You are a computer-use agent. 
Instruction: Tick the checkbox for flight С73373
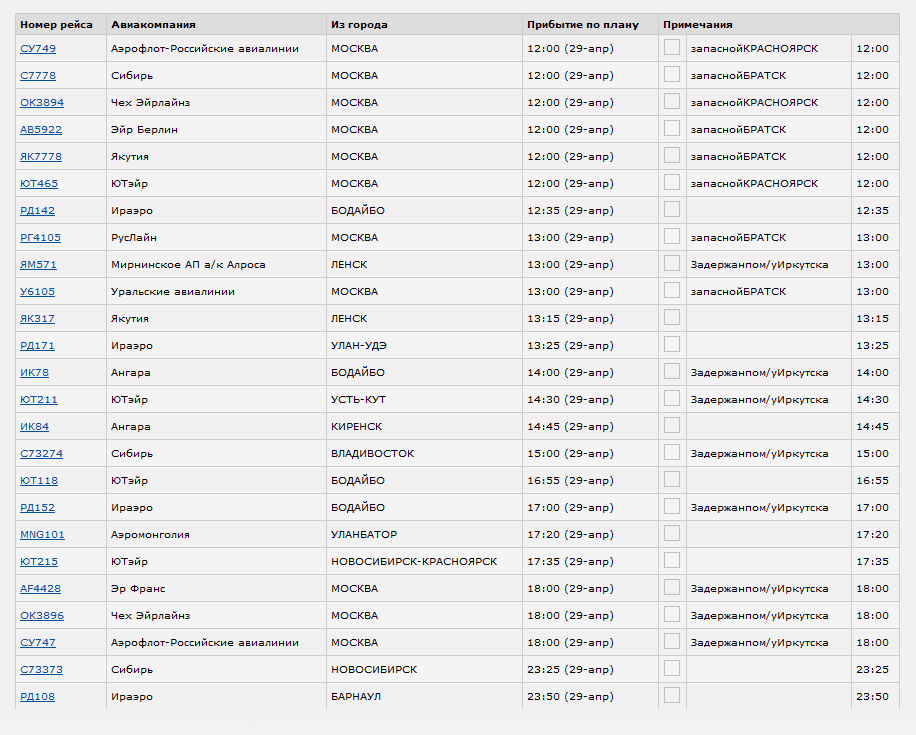[672, 668]
